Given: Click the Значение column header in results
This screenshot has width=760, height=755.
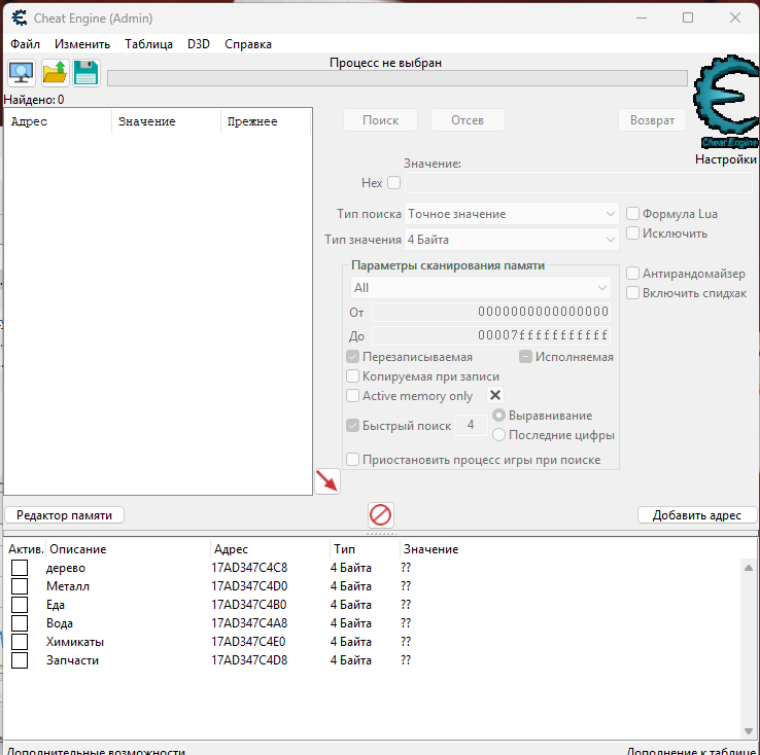Looking at the screenshot, I should 166,121.
